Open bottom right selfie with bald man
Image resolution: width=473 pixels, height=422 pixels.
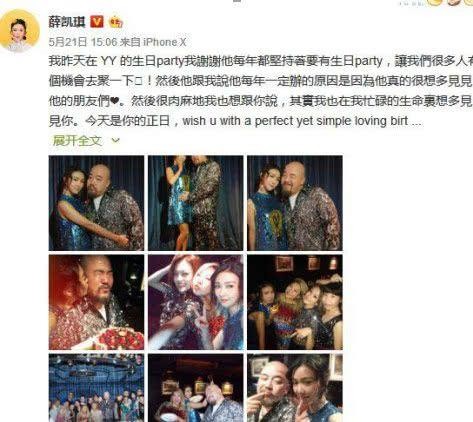point(295,388)
